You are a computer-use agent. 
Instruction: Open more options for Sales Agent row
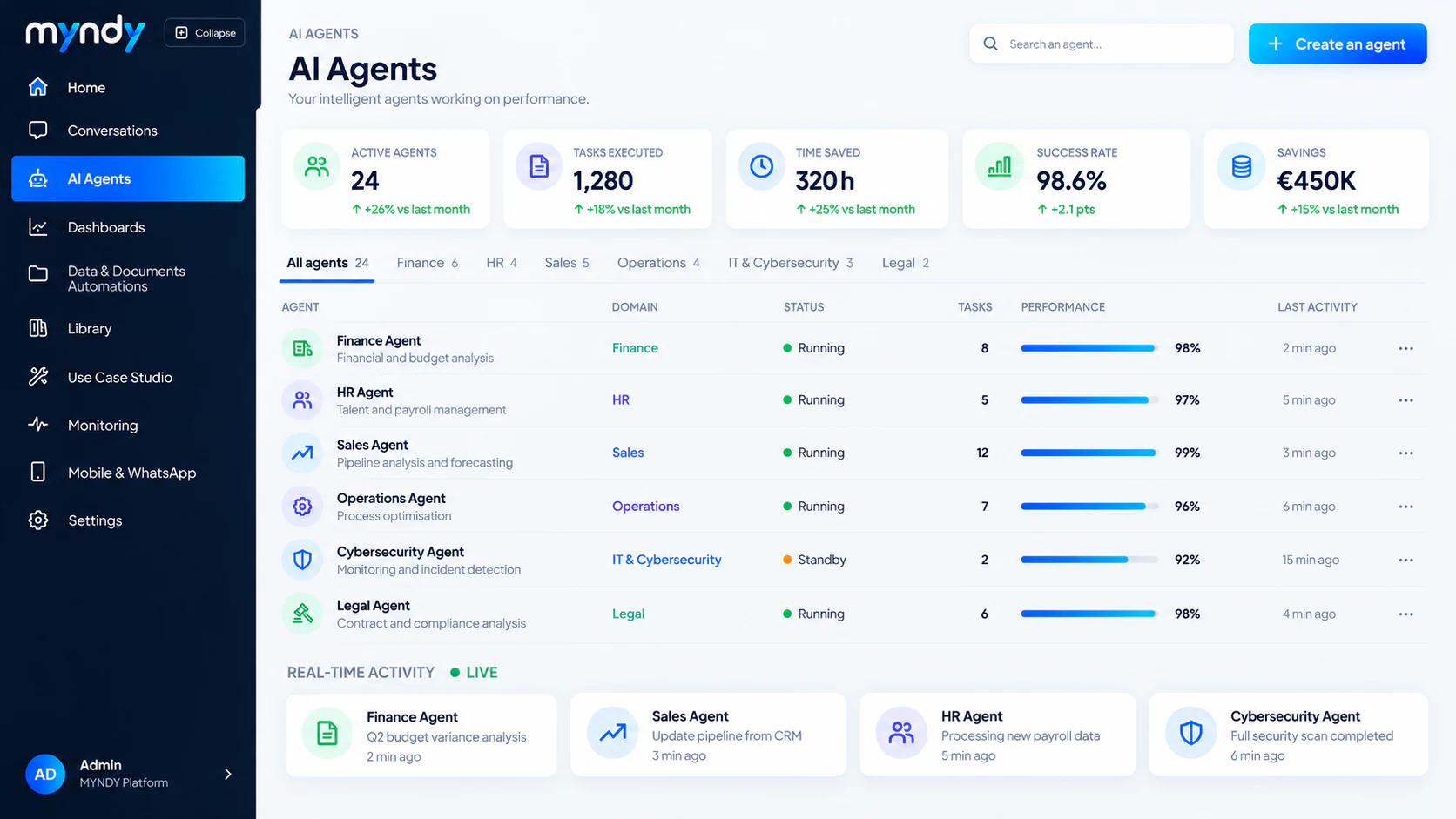coord(1405,453)
